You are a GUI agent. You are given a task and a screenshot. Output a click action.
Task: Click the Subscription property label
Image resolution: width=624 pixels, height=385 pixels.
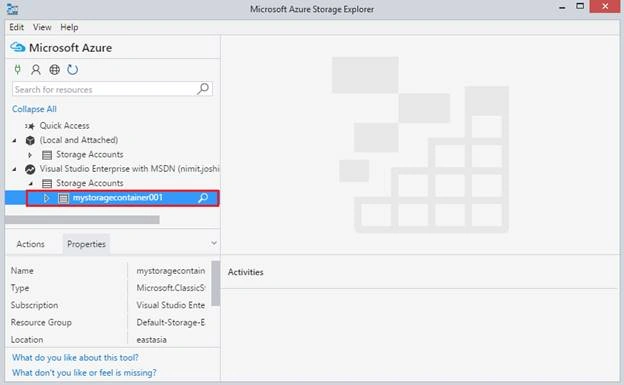[x=34, y=305]
